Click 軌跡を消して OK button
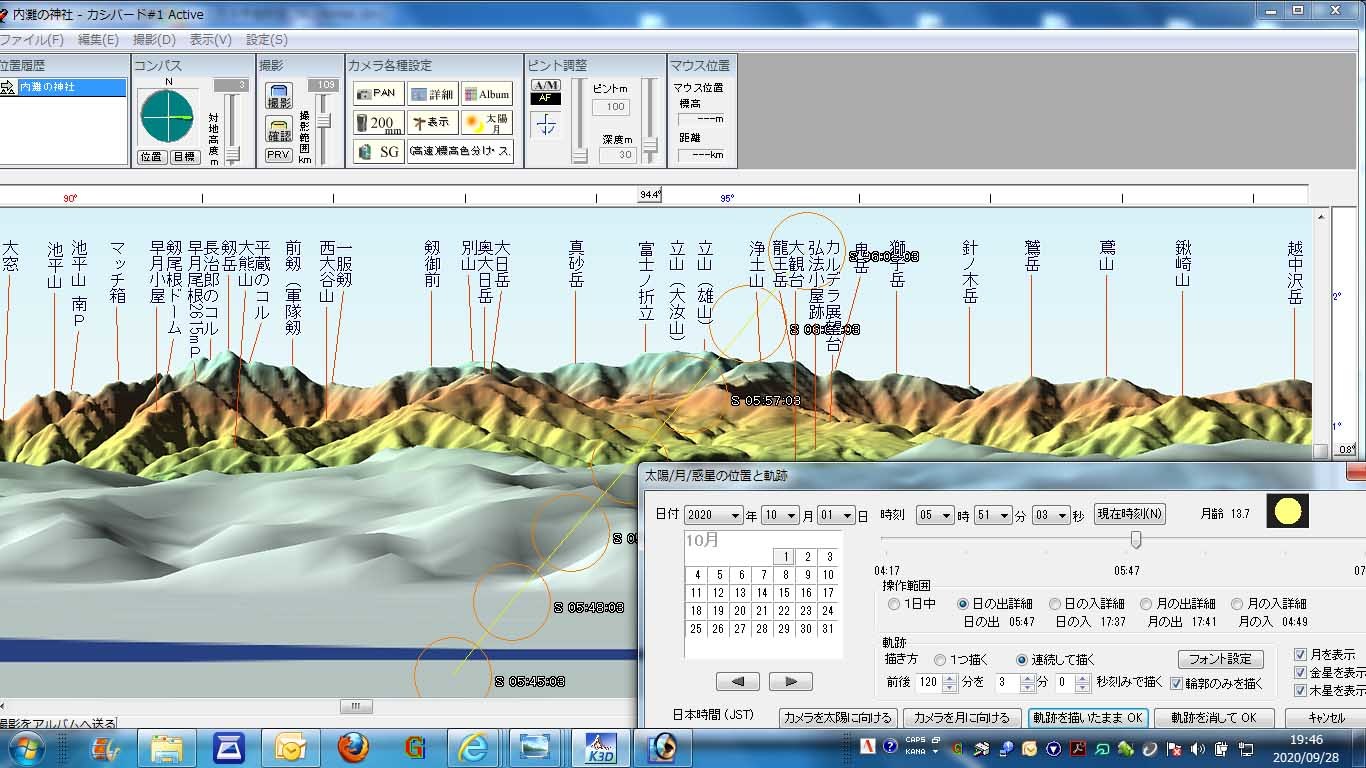Viewport: 1366px width, 768px height. (1214, 718)
